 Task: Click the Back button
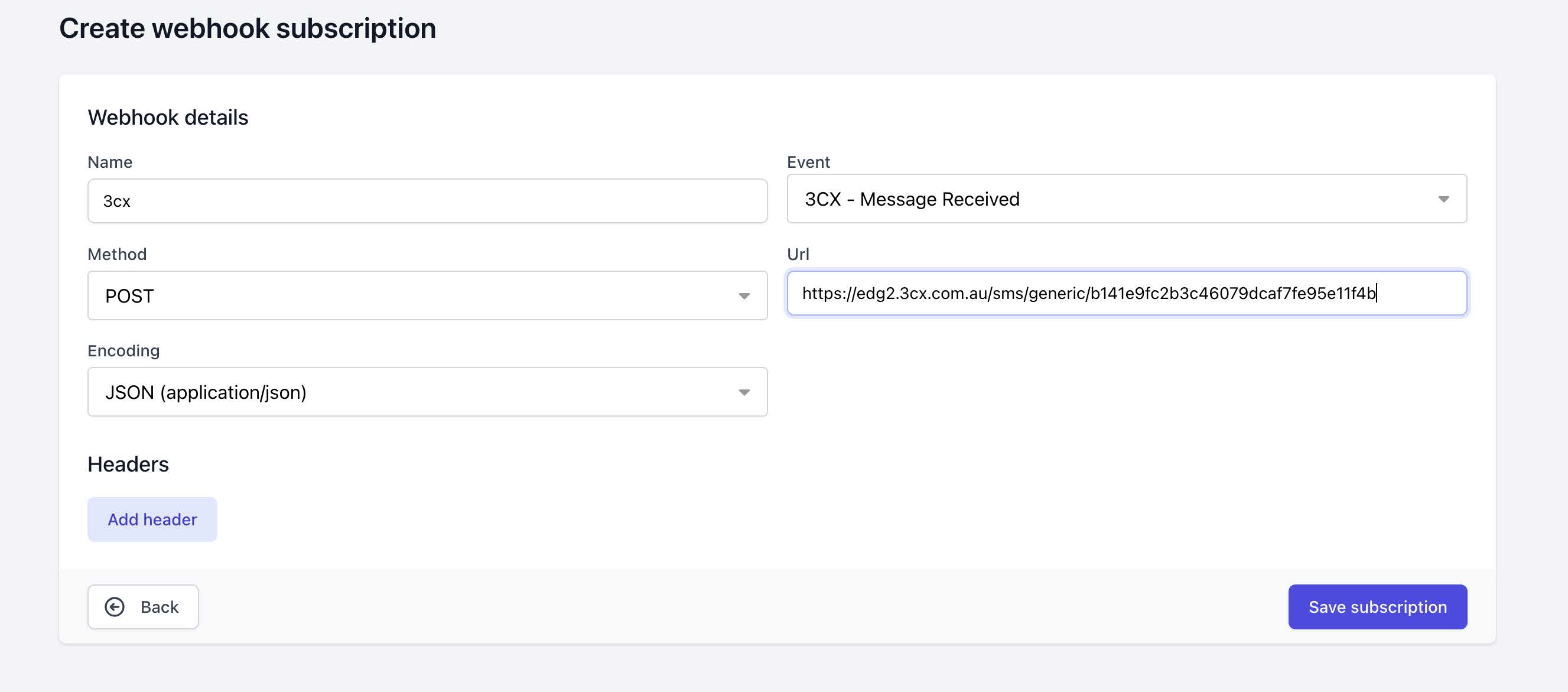143,607
